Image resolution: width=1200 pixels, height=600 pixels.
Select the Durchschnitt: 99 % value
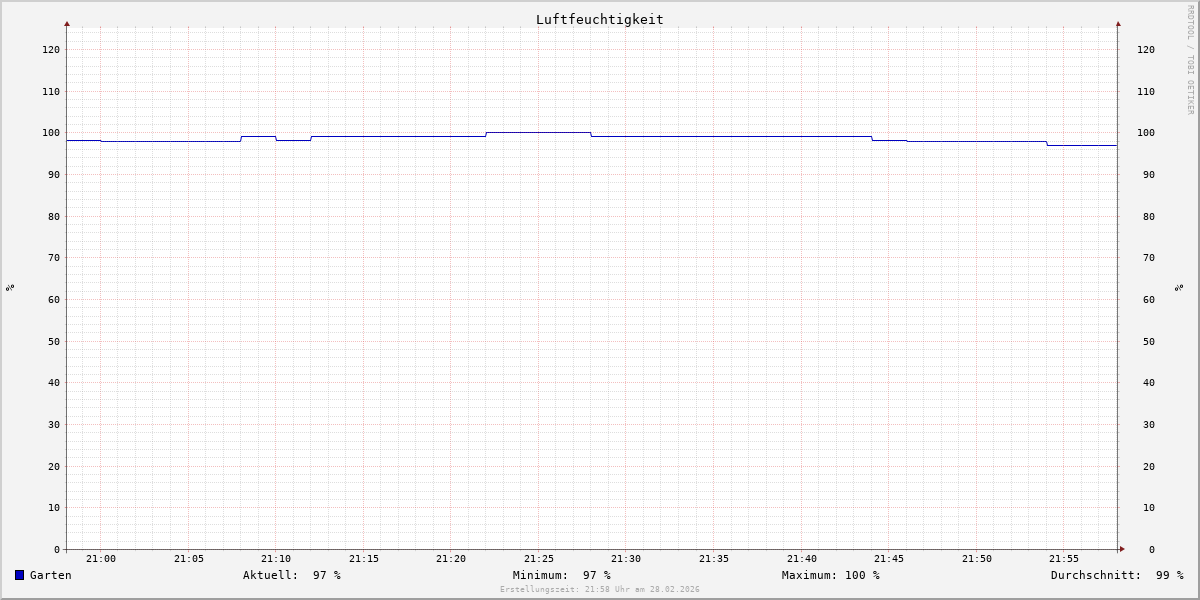point(1117,575)
